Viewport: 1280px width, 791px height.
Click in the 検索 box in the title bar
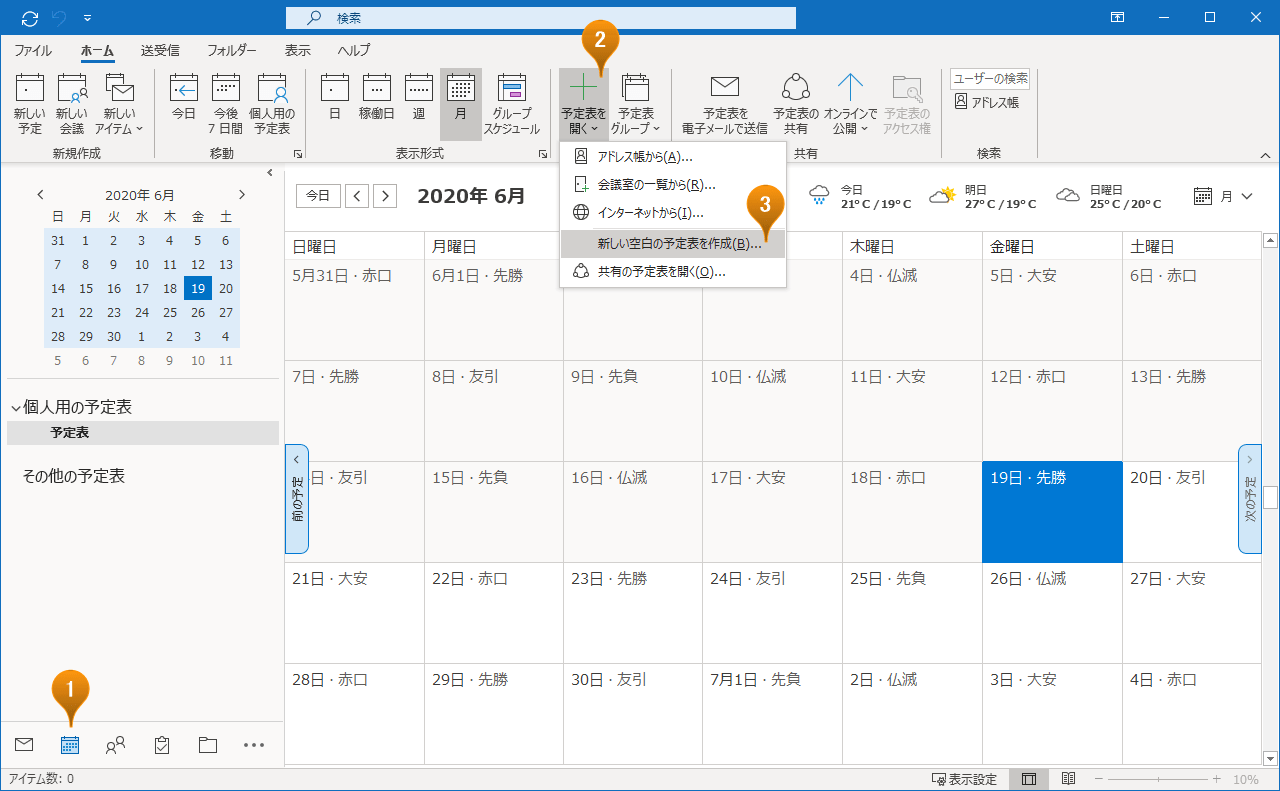[541, 18]
